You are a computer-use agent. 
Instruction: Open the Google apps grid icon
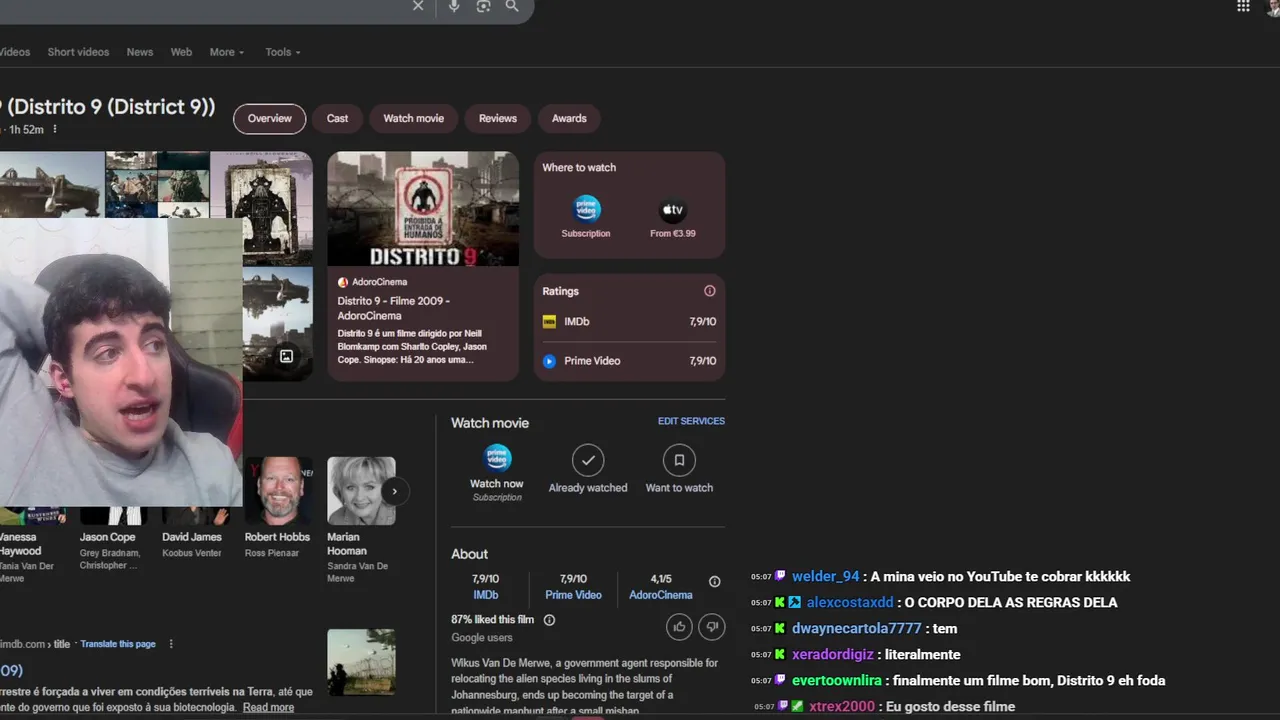tap(1243, 6)
